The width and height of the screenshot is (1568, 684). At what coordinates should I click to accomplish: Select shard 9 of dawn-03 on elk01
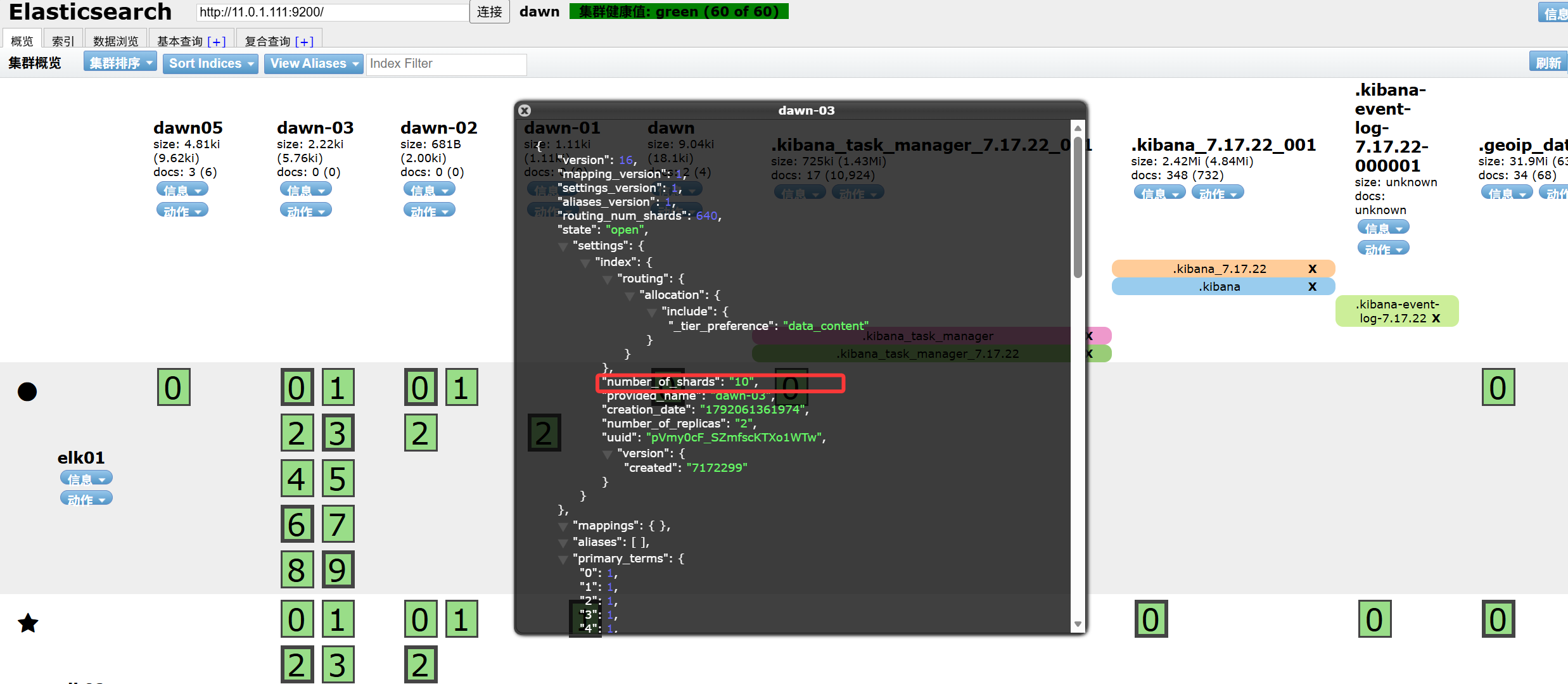click(338, 569)
